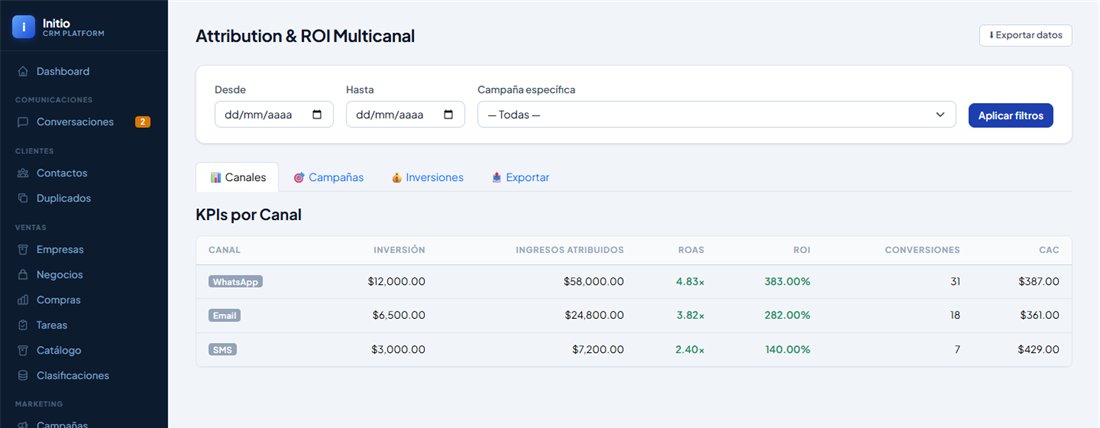1100x428 pixels.
Task: Click the CAC column header
Action: 1049,250
